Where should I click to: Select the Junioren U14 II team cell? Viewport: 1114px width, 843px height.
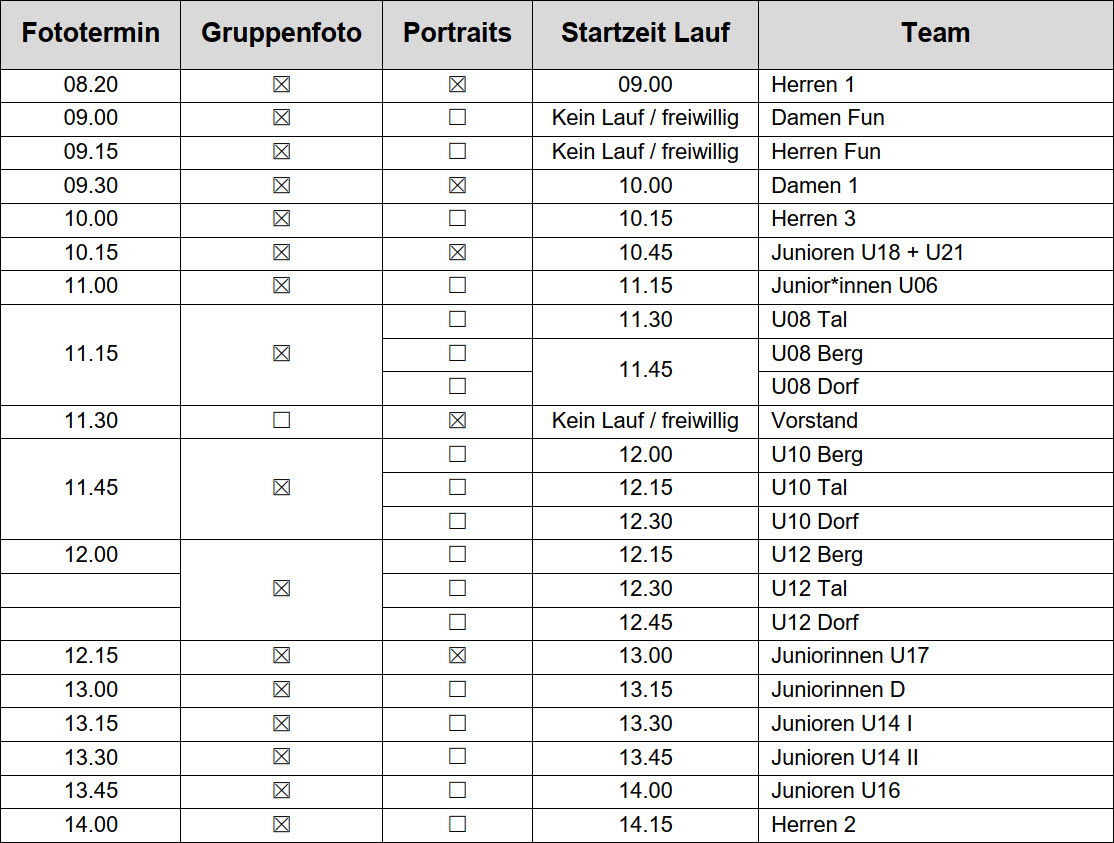click(936, 758)
